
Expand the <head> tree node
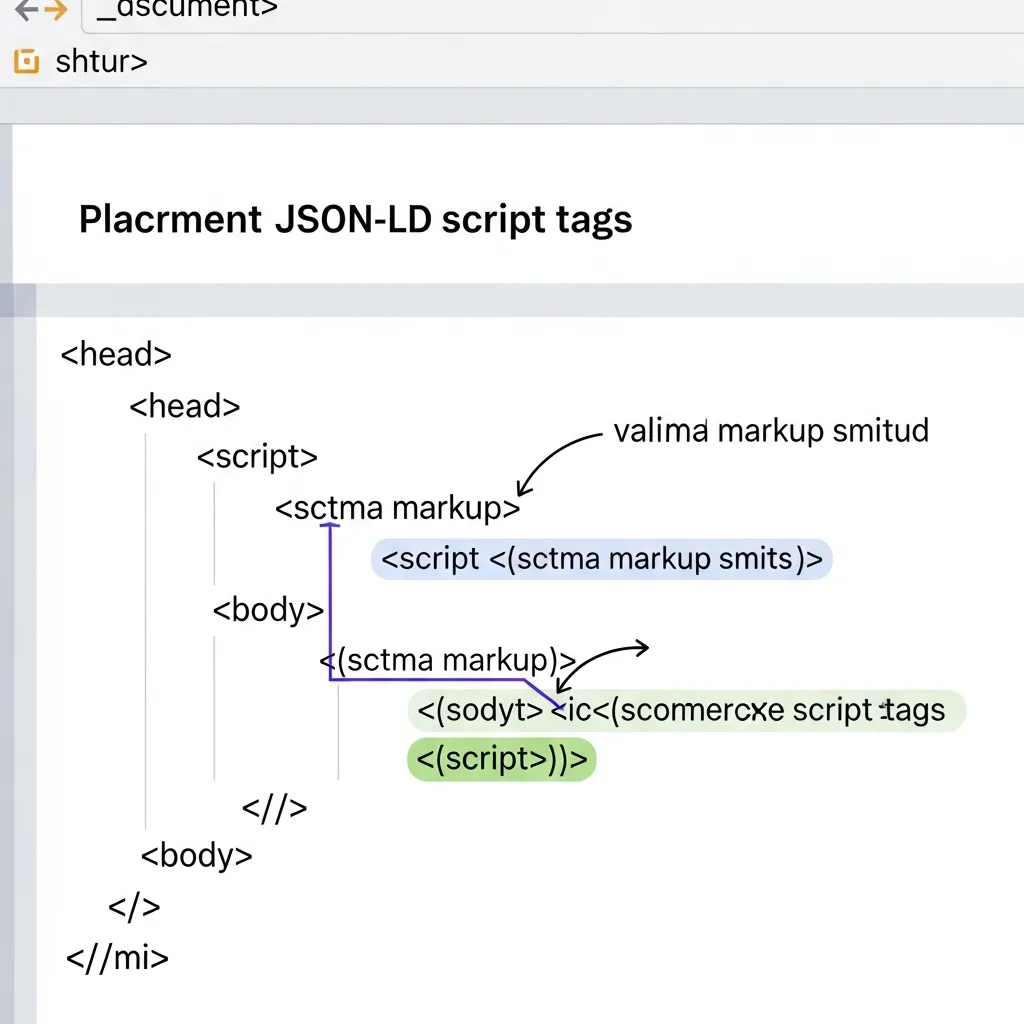(x=115, y=354)
